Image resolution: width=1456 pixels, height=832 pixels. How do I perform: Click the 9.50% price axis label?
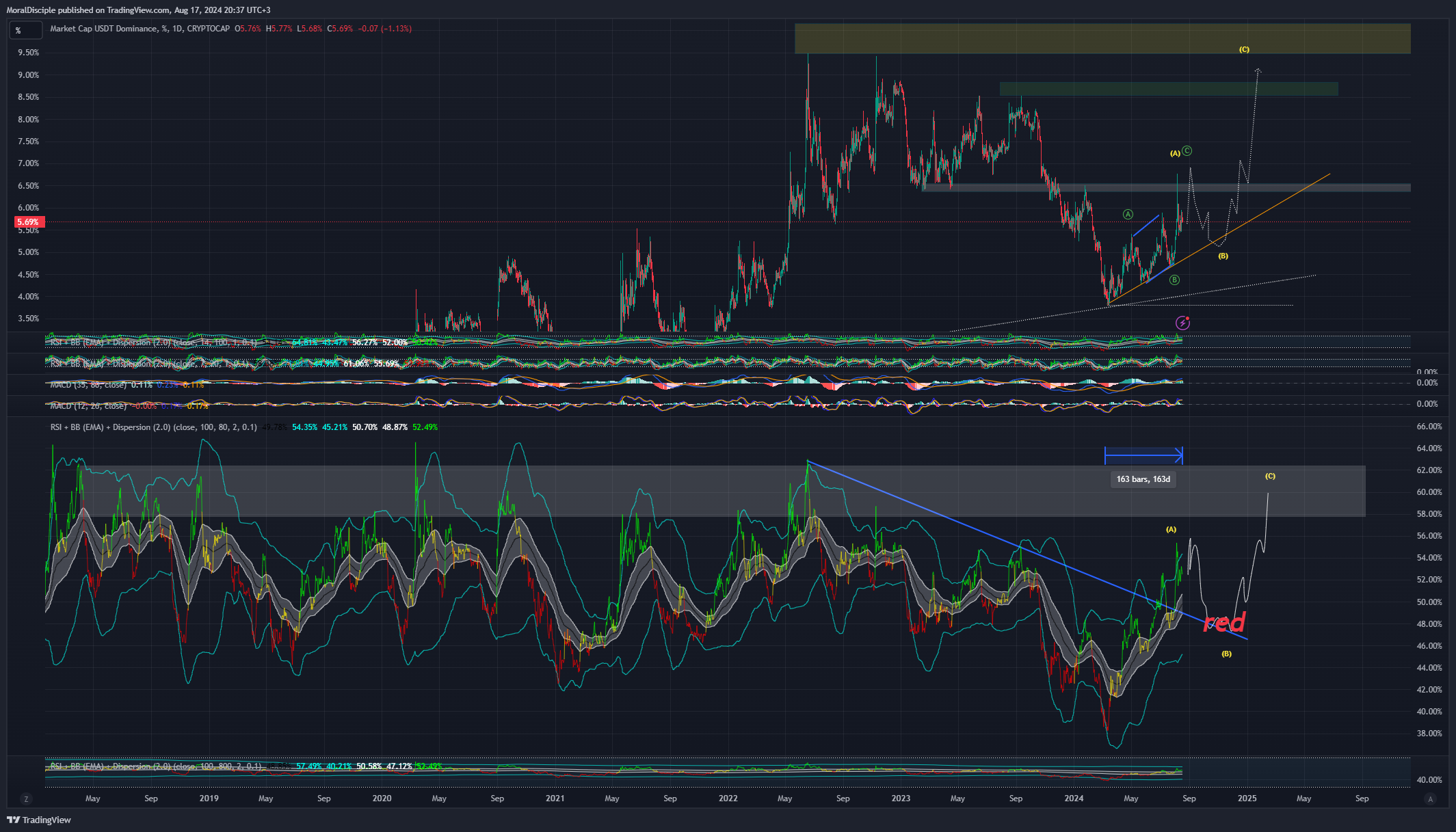(28, 53)
